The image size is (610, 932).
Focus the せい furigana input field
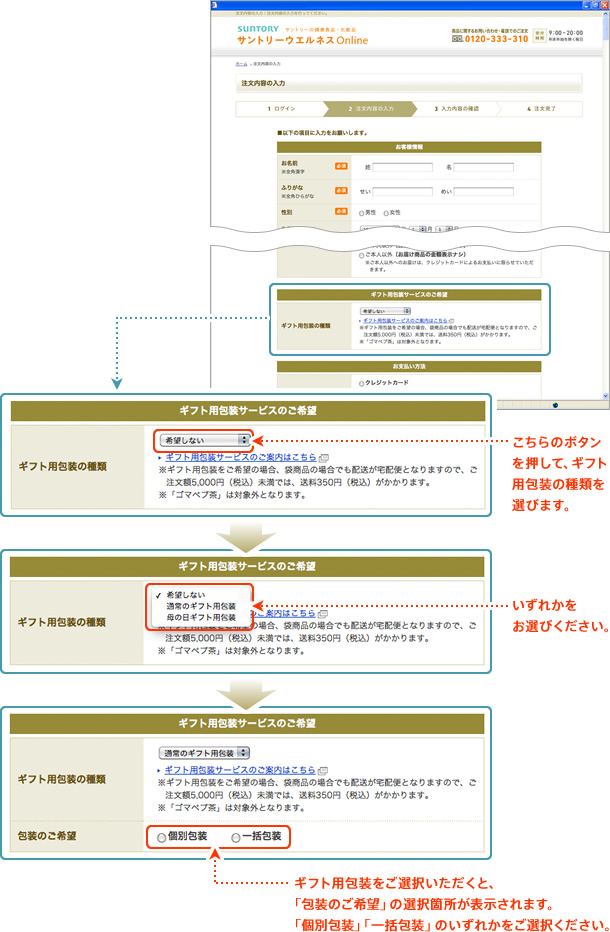(x=403, y=191)
